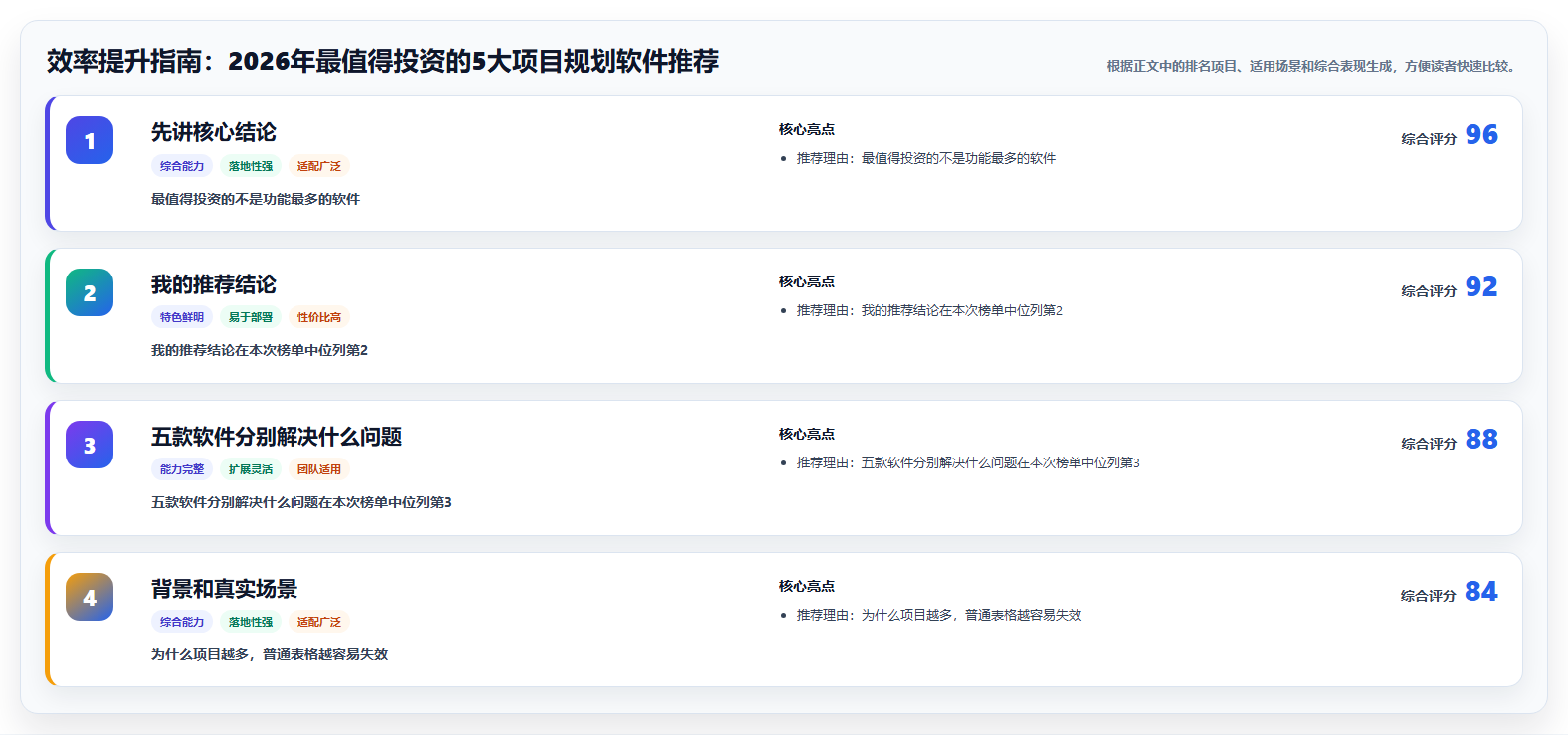This screenshot has height=735, width=1568.
Task: Select the 易于部署 tag
Action: [x=251, y=317]
